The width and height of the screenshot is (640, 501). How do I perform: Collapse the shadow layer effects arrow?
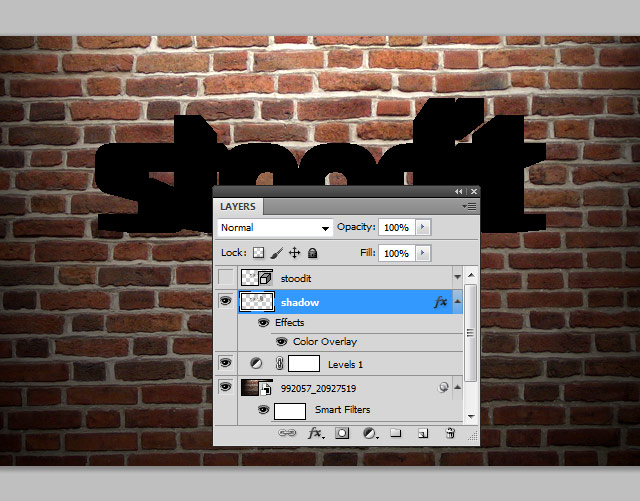(457, 301)
